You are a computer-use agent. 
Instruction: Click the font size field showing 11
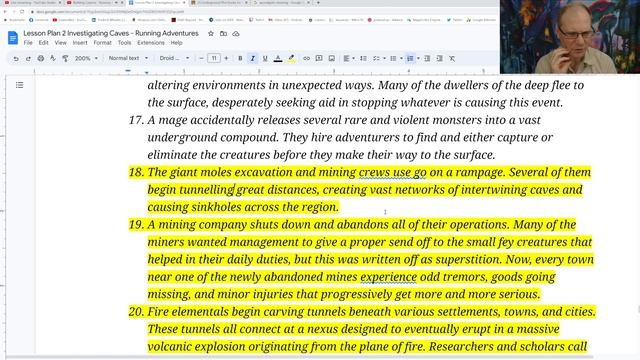point(214,58)
